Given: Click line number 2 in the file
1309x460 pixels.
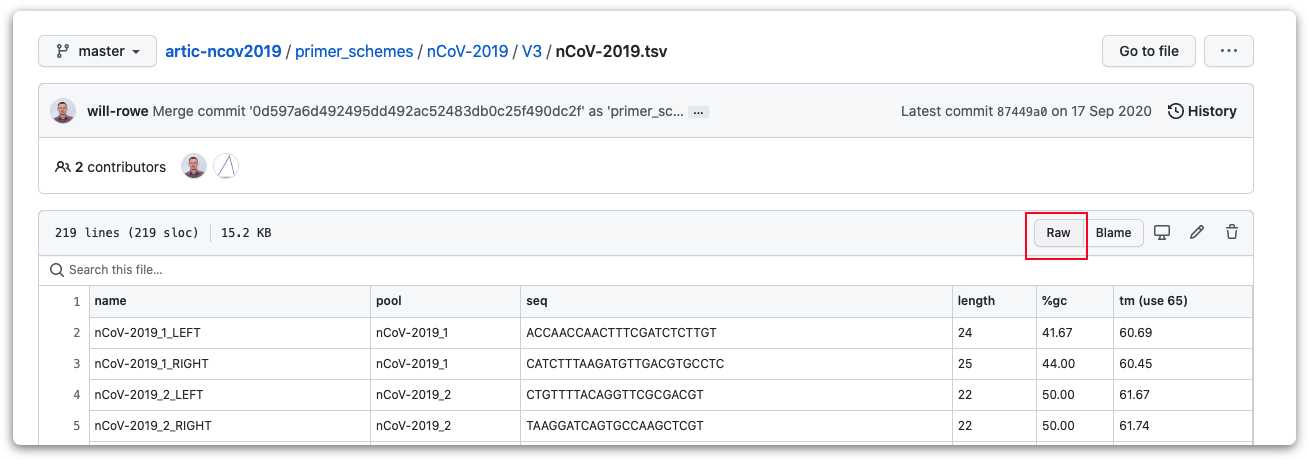Looking at the screenshot, I should 76,333.
